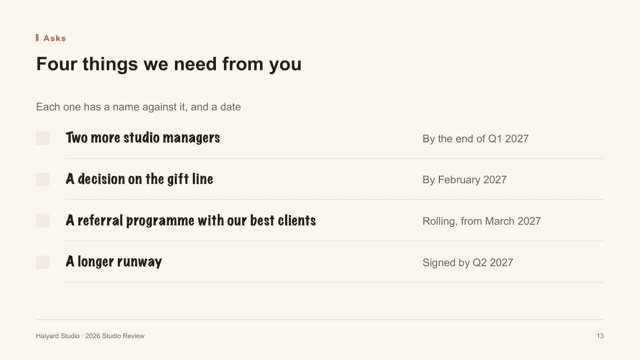Click the Two more studio managers text

pyautogui.click(x=143, y=138)
